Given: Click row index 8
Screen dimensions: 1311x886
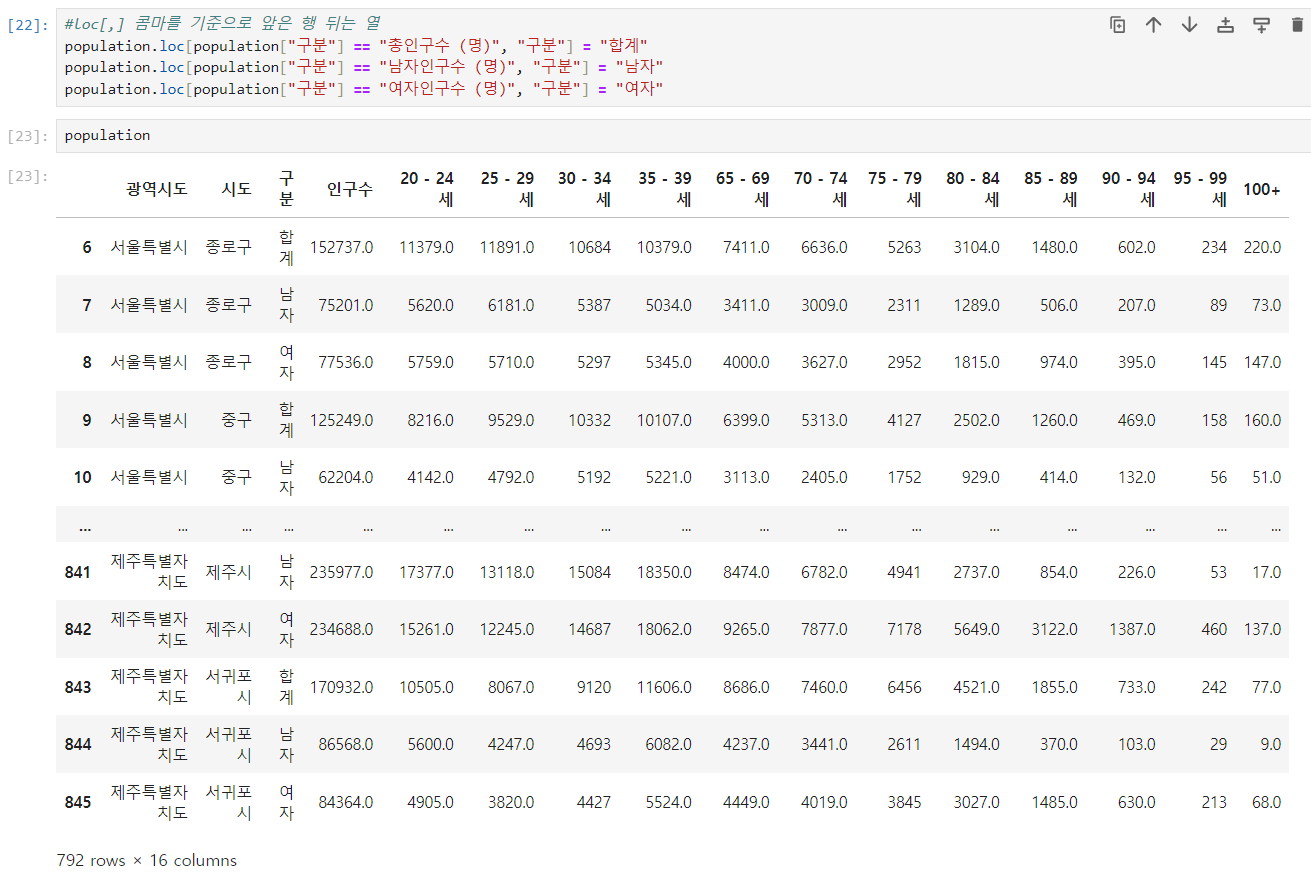Looking at the screenshot, I should click(87, 362).
